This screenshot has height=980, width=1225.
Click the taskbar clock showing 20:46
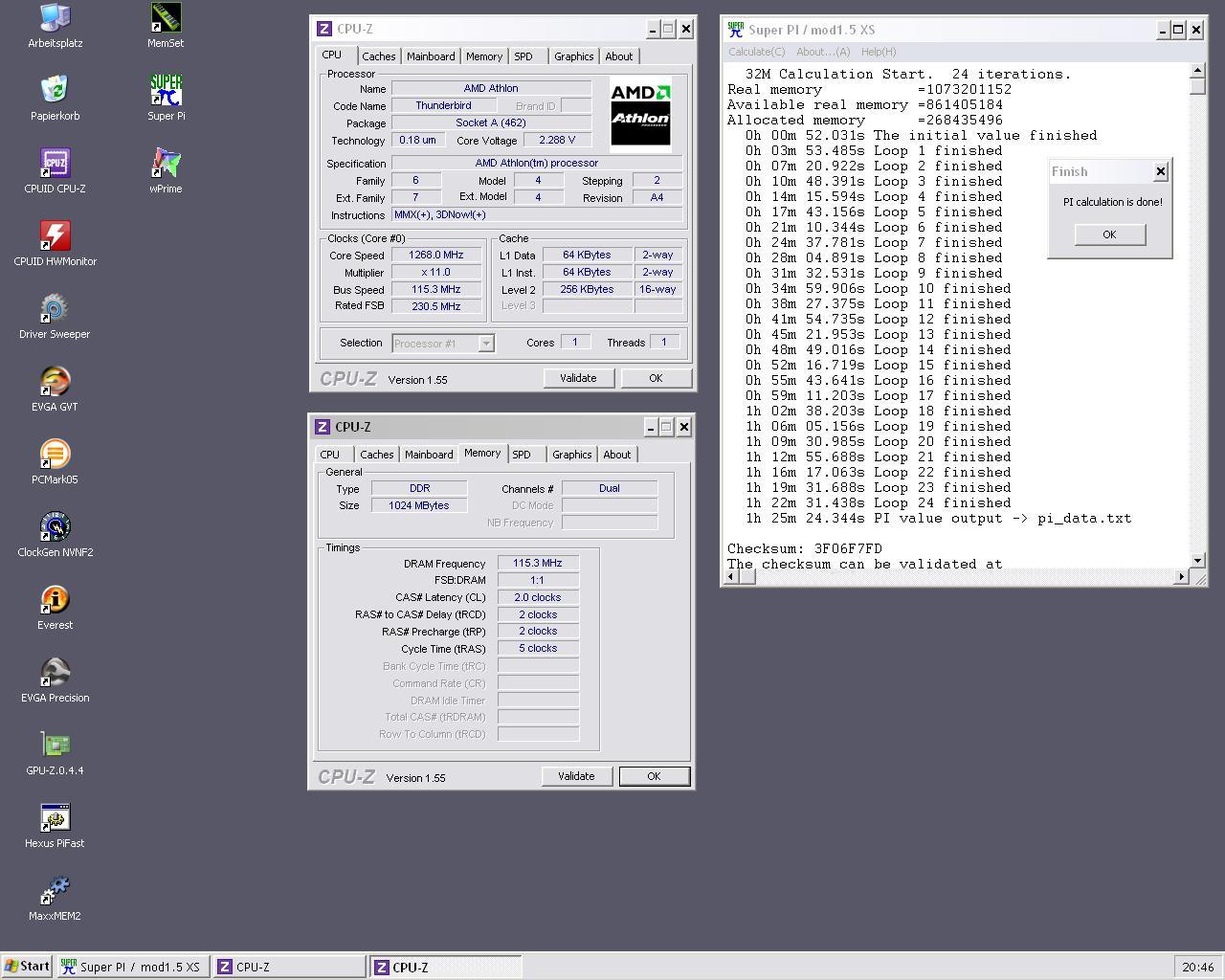(x=1197, y=968)
